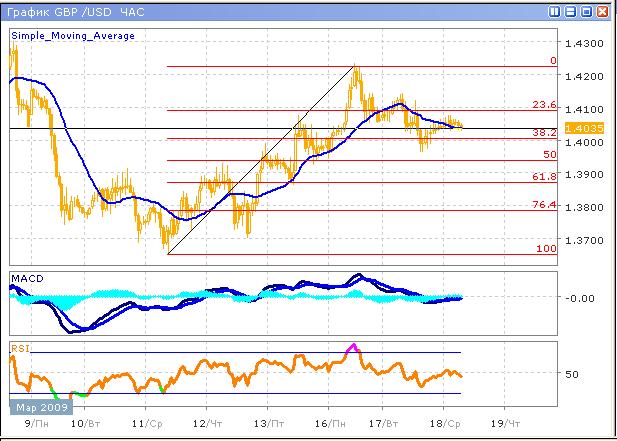Image resolution: width=617 pixels, height=441 pixels.
Task: Select the MACD panel label
Action: point(25,276)
